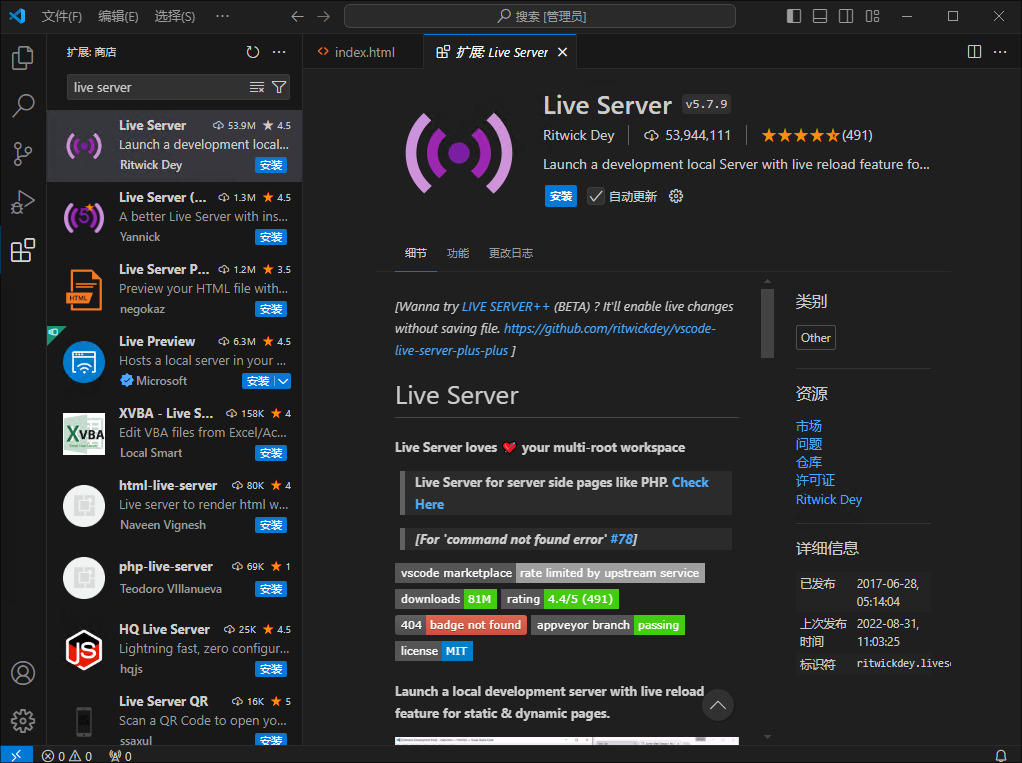Expand the install dropdown on Live Preview

[281, 381]
